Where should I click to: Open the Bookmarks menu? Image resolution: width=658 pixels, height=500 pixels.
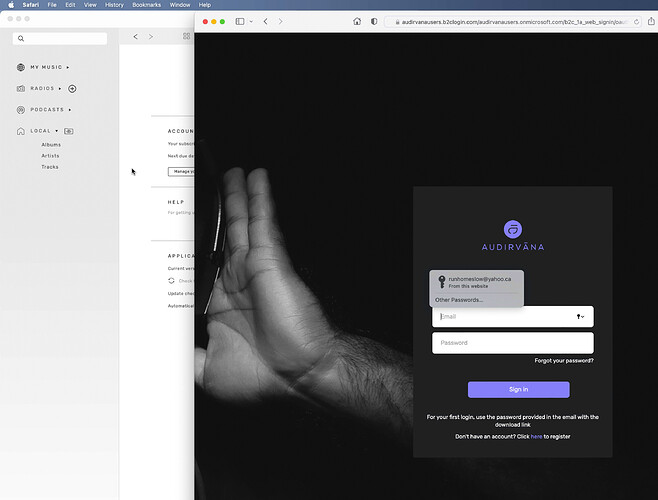tap(146, 5)
